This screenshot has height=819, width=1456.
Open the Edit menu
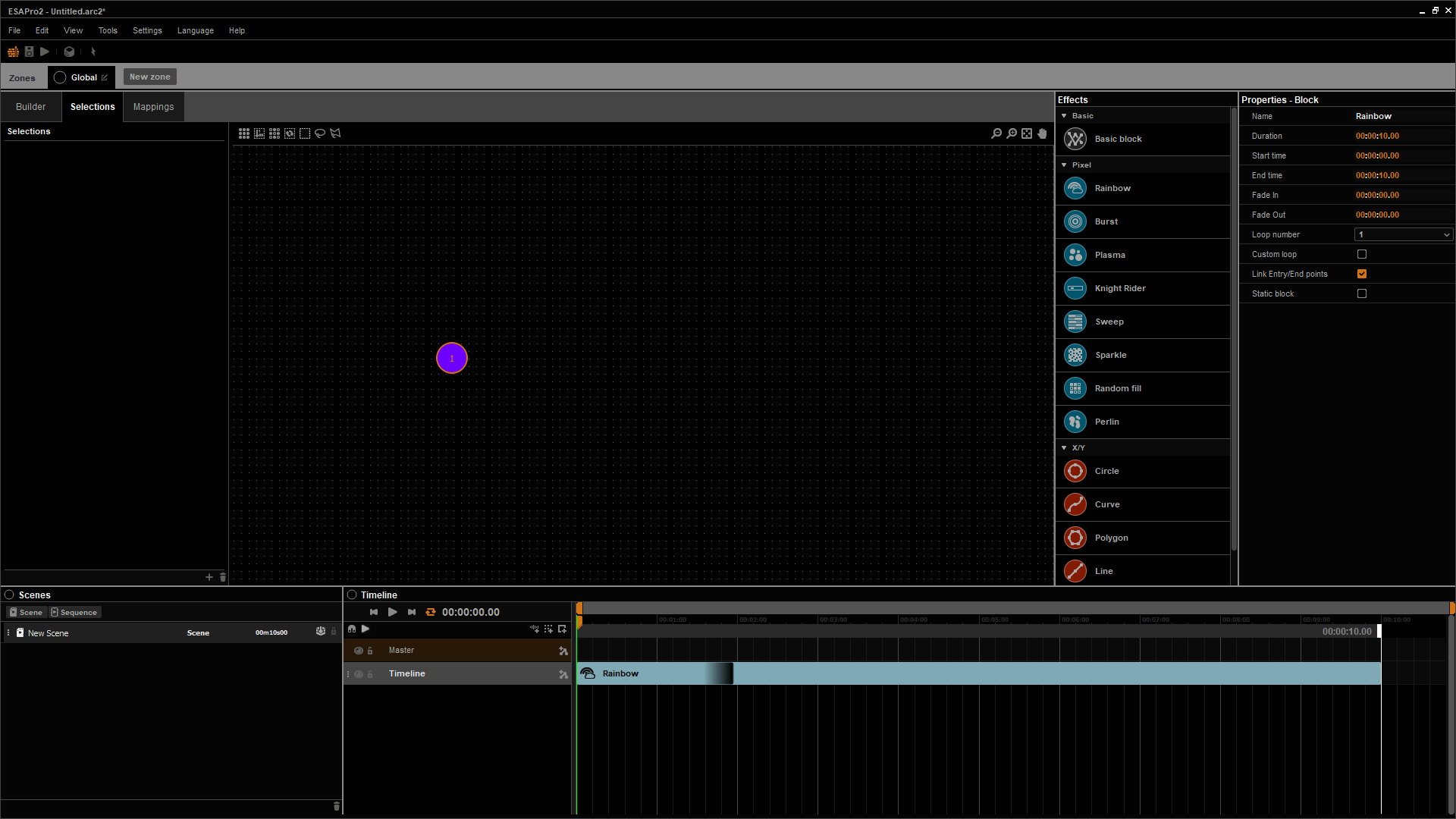(x=42, y=30)
